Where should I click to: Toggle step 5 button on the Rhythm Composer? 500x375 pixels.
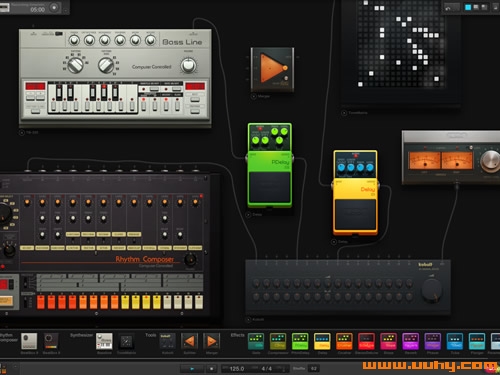tap(83, 302)
